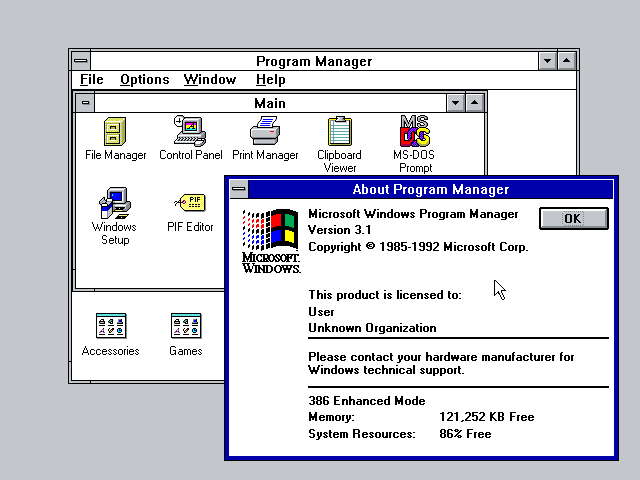This screenshot has width=640, height=480.
Task: Click OK in About Program Manager dialog
Action: point(573,218)
